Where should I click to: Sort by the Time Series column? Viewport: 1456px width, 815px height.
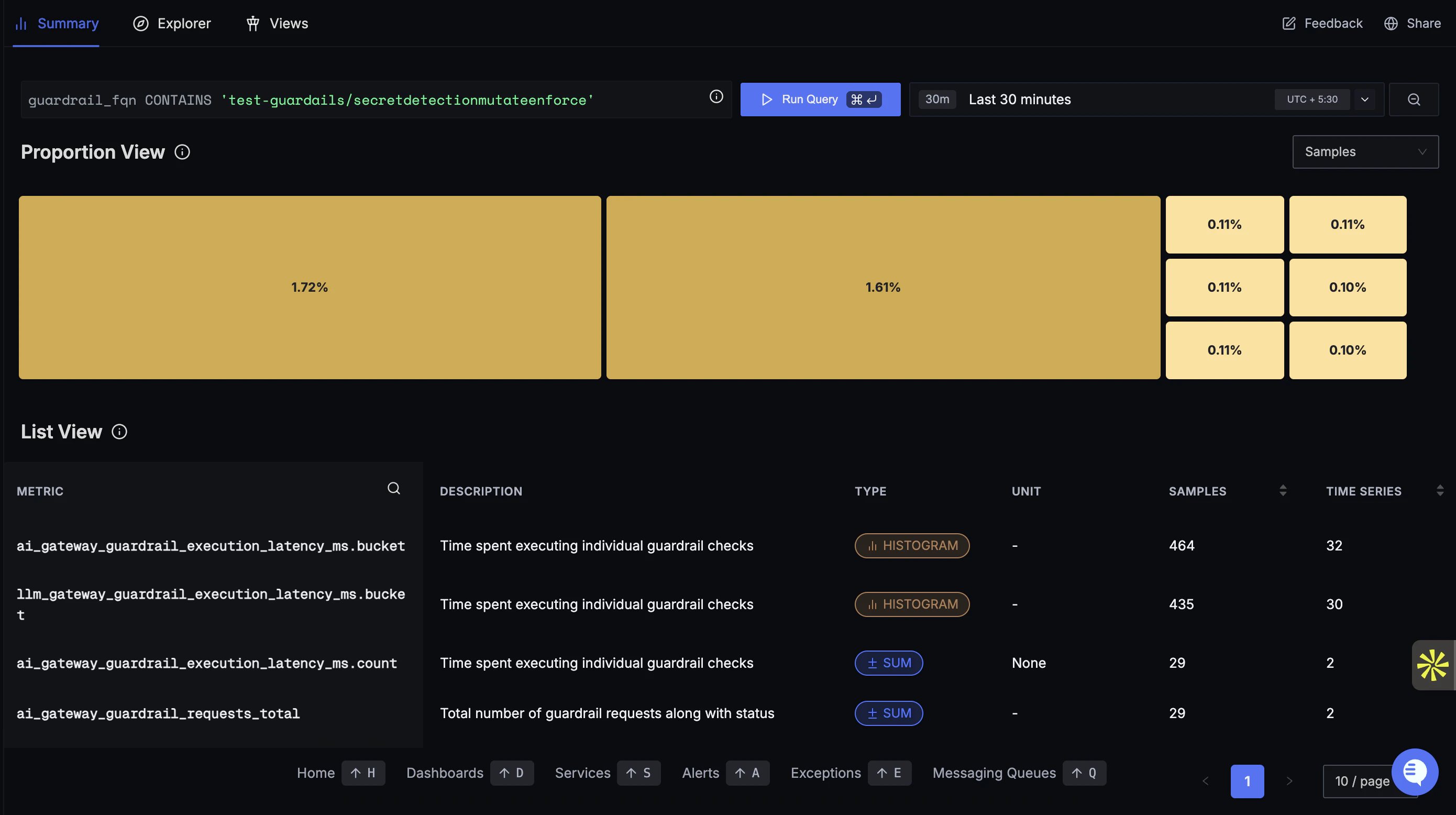(1440, 491)
